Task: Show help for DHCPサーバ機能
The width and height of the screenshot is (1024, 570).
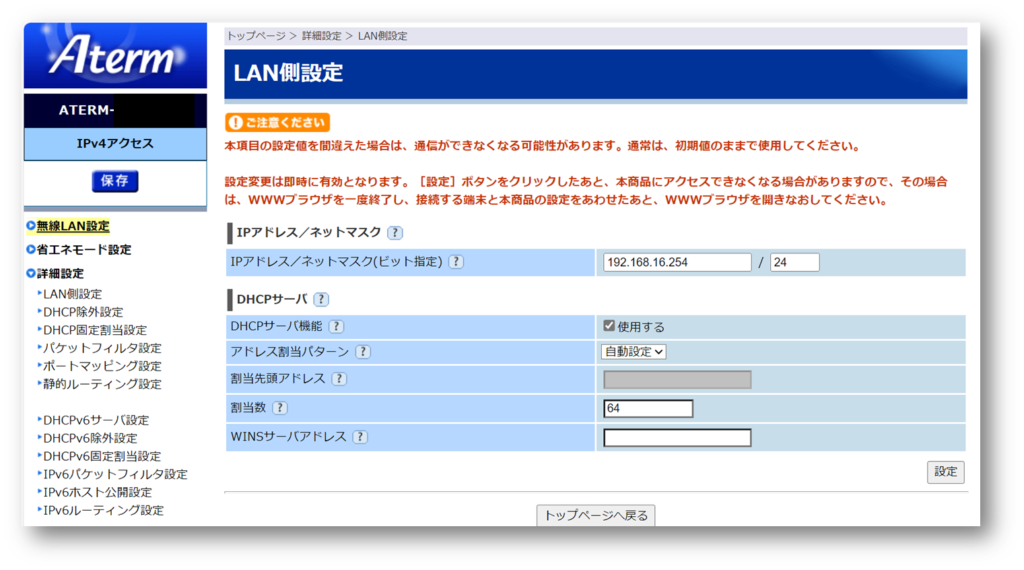Action: tap(337, 326)
